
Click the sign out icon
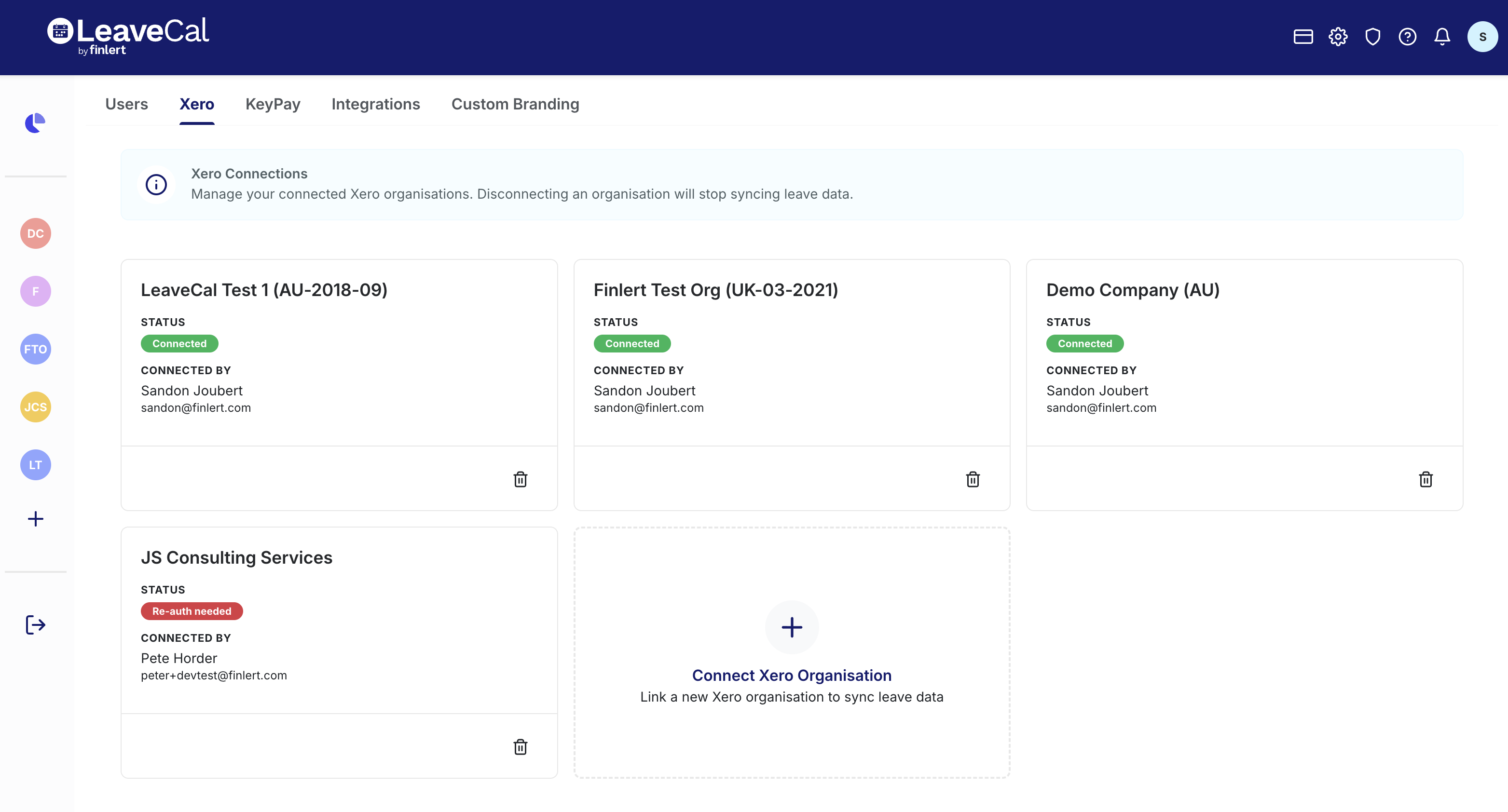(36, 625)
